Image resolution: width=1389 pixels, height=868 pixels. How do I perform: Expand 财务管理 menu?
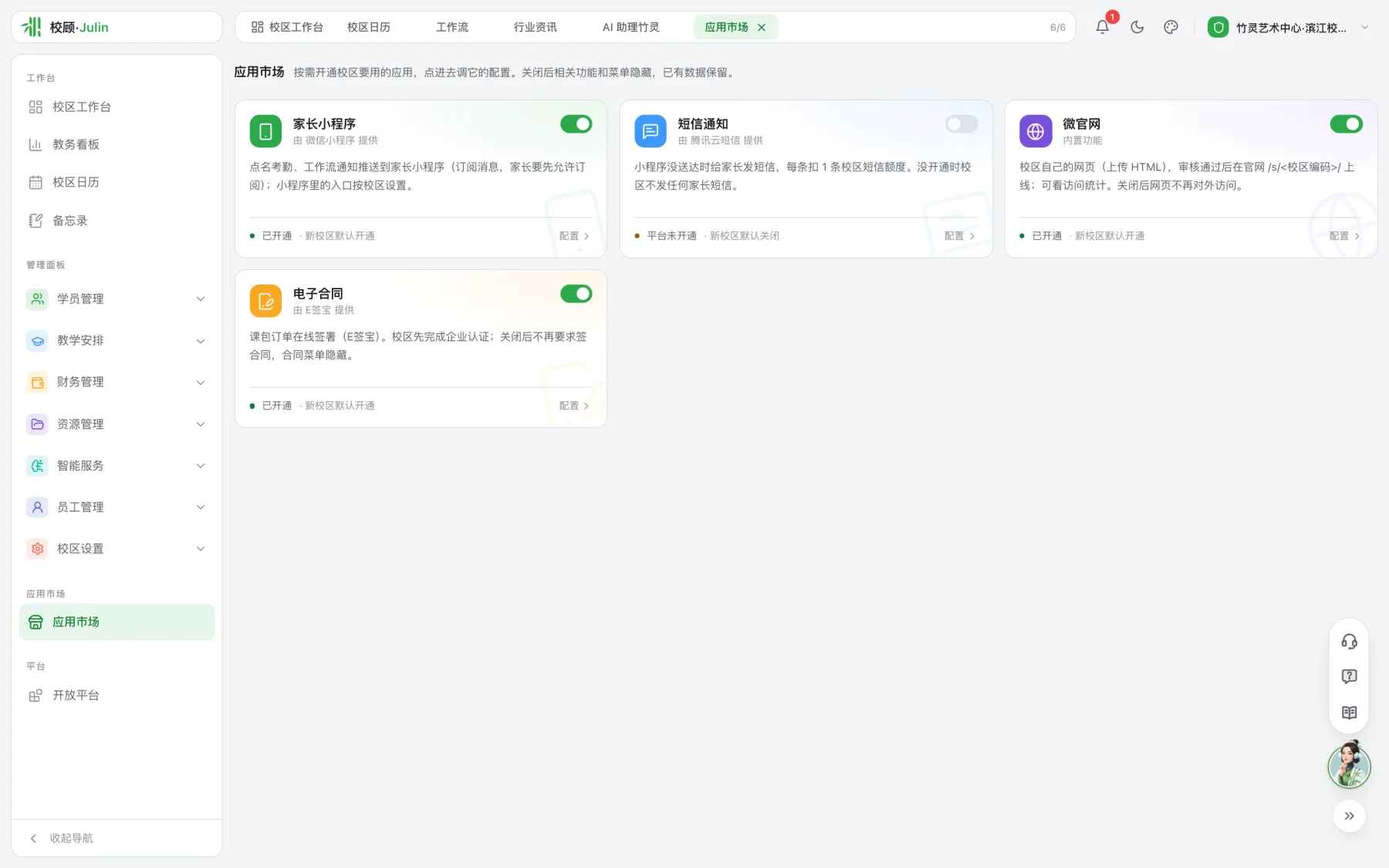tap(117, 382)
